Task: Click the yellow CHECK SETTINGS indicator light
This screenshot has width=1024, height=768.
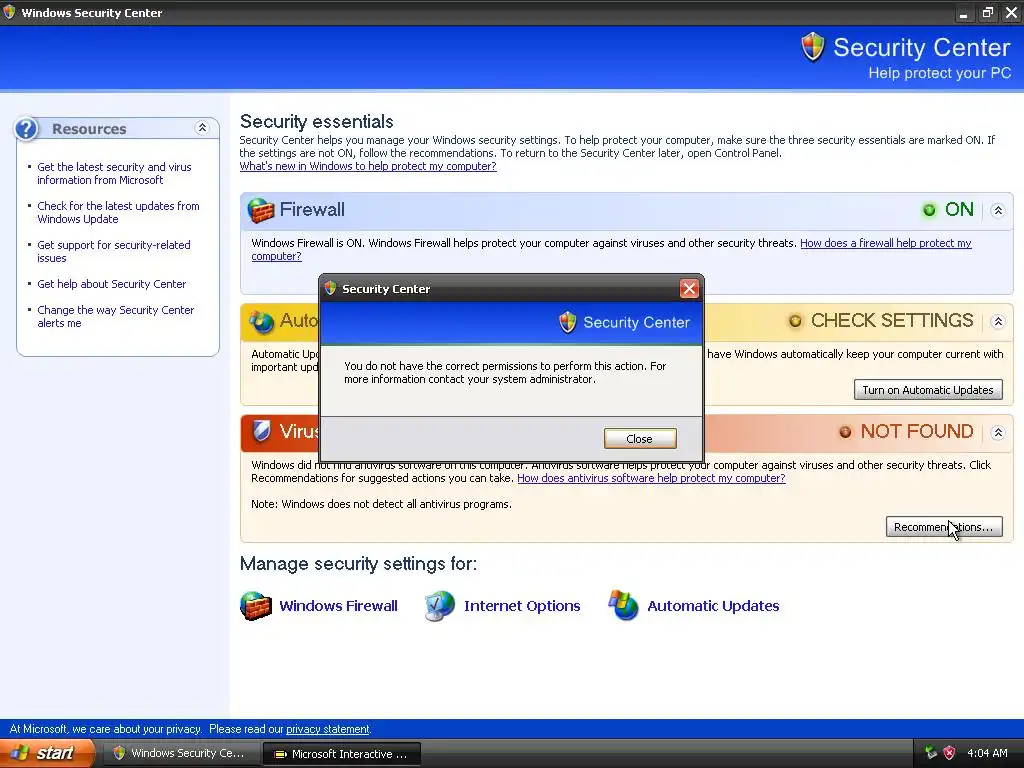Action: (x=795, y=321)
